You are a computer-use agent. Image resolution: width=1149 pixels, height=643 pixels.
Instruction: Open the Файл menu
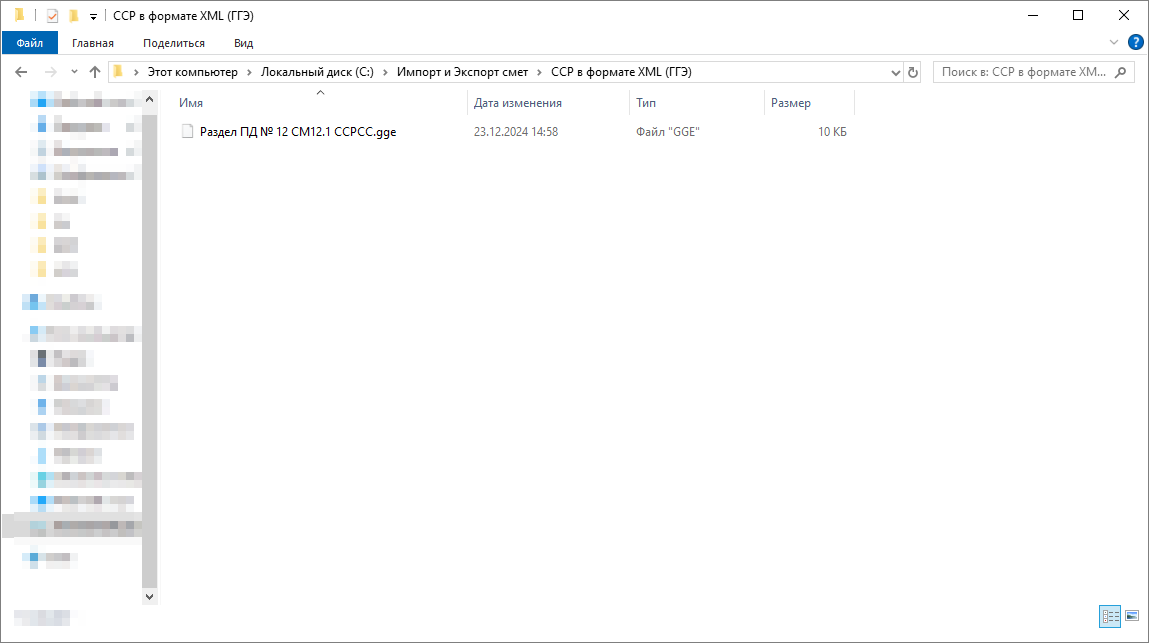coord(30,43)
